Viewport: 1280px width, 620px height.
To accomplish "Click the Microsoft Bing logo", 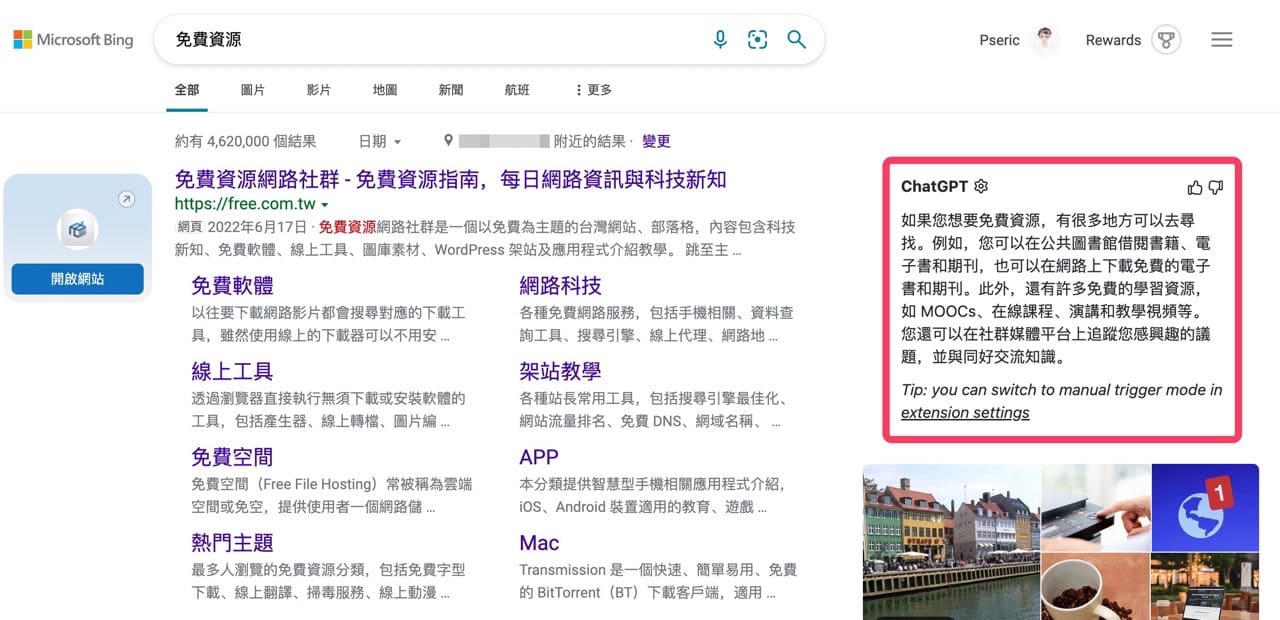I will coord(73,40).
